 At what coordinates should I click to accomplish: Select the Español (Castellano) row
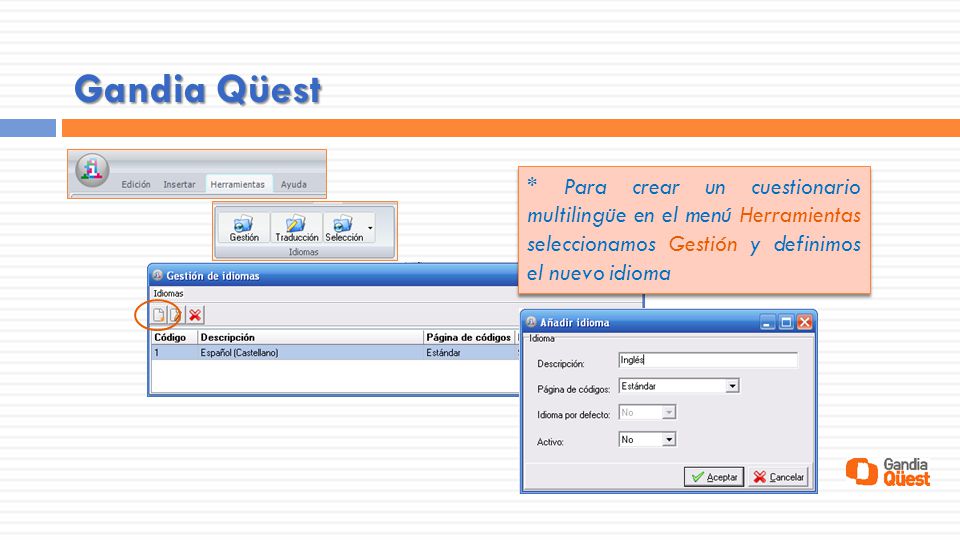click(x=335, y=353)
